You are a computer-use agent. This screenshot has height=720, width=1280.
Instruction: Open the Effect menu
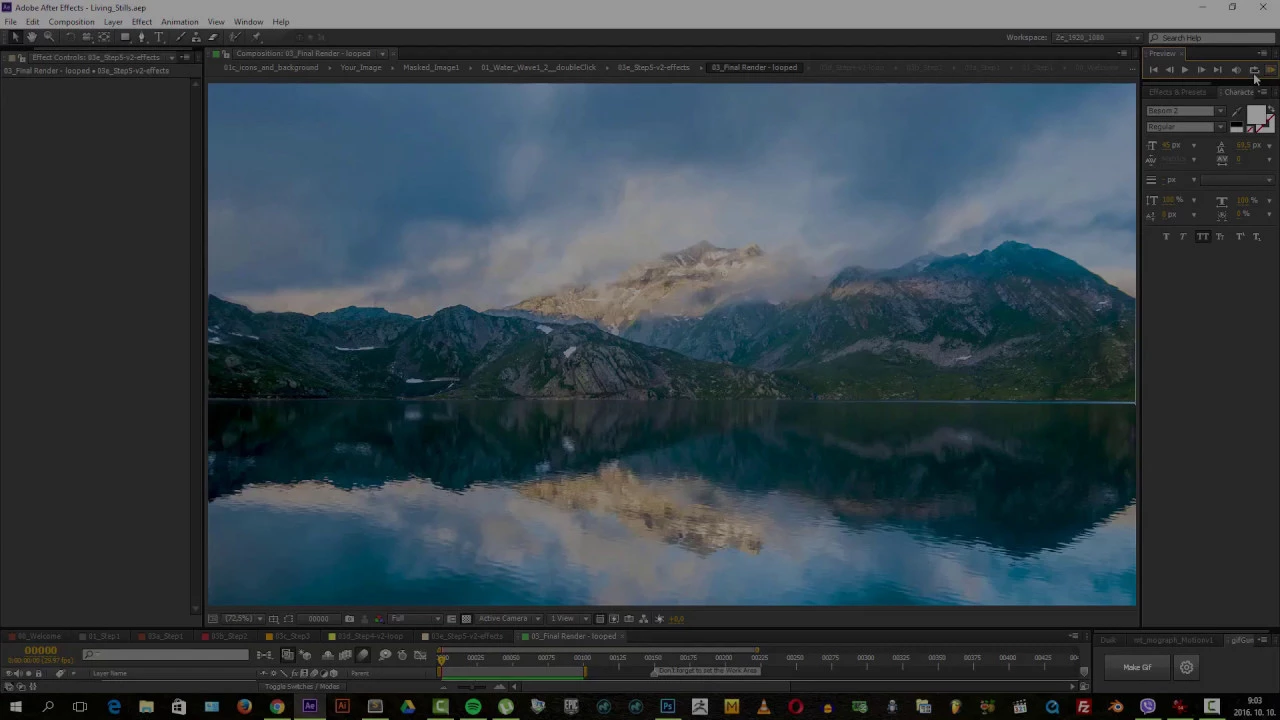click(141, 22)
